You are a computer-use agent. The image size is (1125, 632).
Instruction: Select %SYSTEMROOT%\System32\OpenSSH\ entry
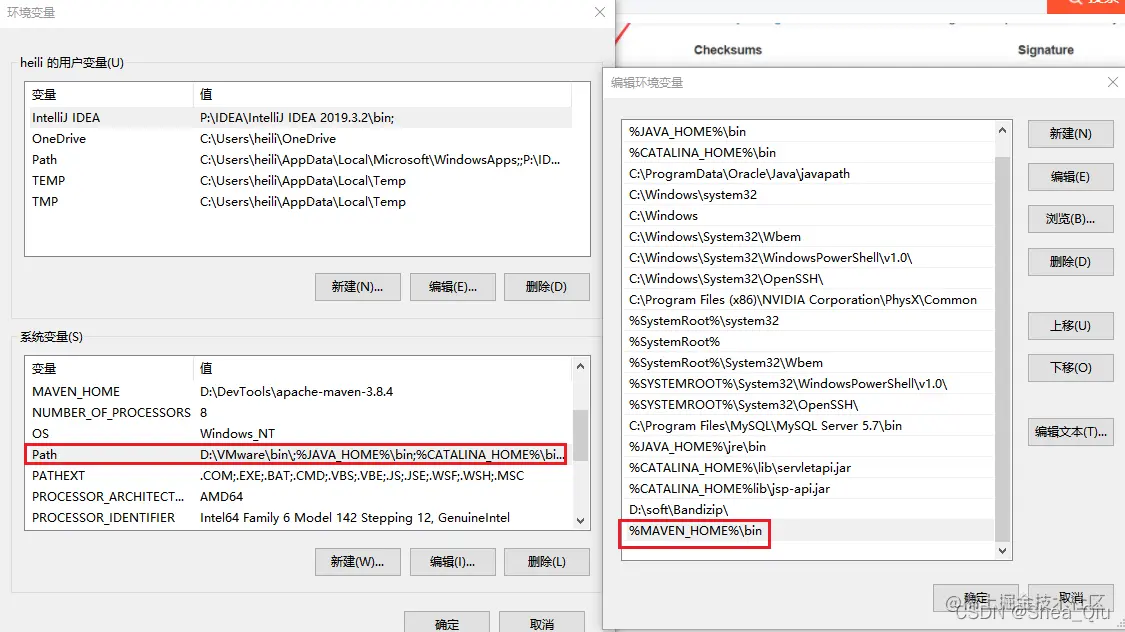point(807,405)
